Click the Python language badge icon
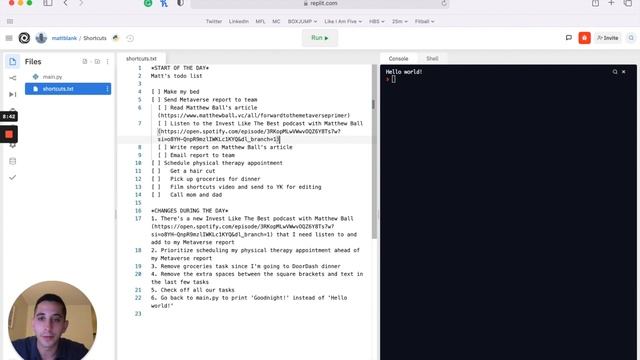 pyautogui.click(x=116, y=38)
